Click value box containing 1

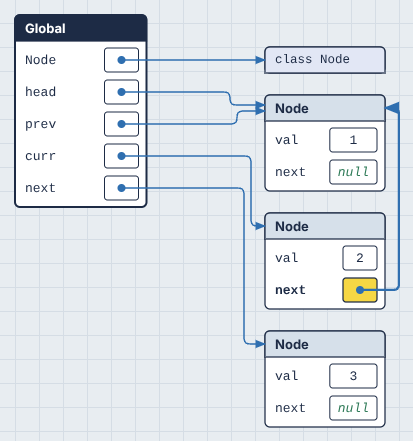[x=353, y=140]
